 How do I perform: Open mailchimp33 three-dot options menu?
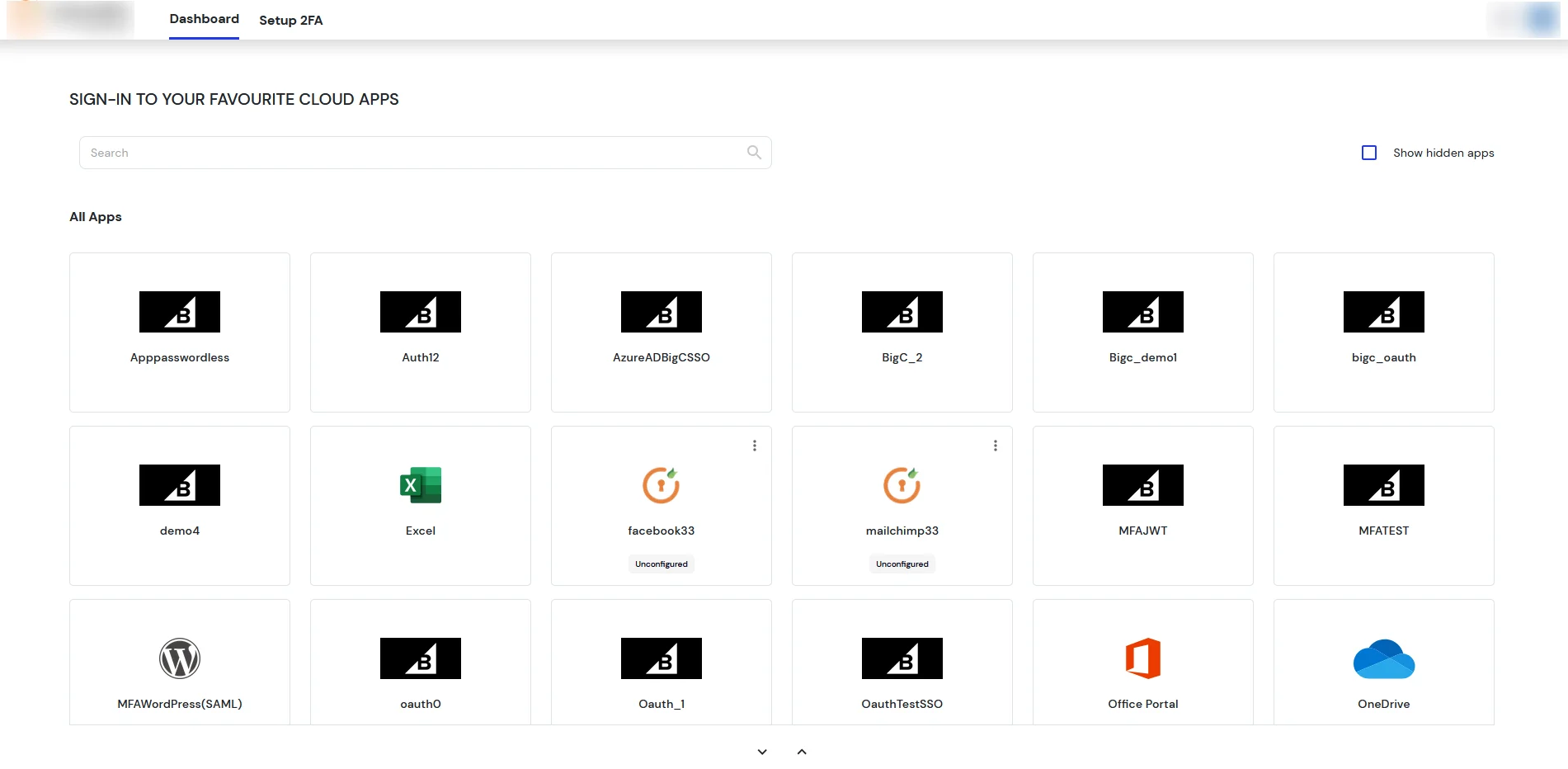pos(995,446)
